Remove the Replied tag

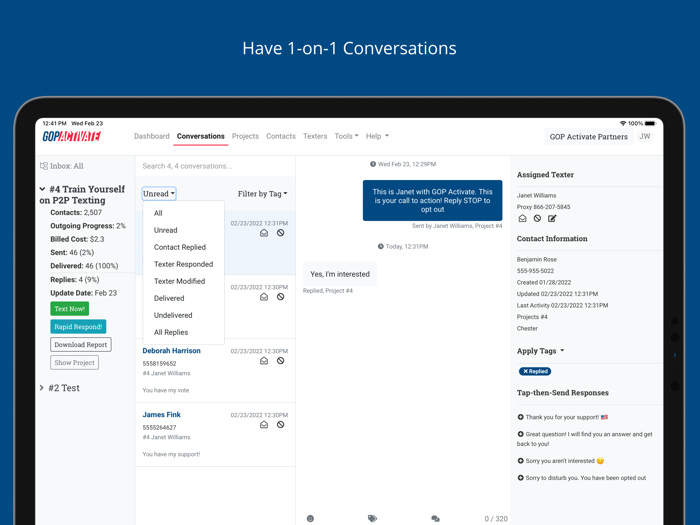pyautogui.click(x=525, y=371)
